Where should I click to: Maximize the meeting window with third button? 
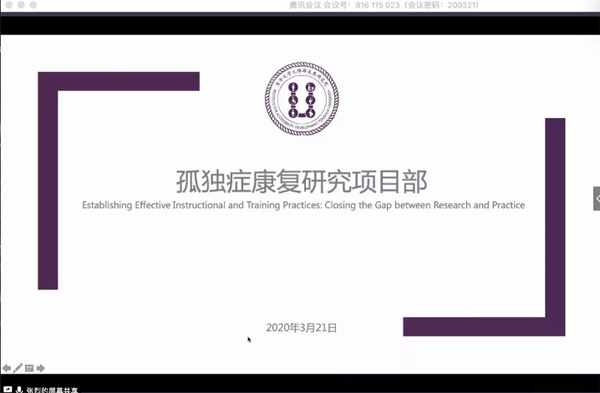pos(33,5)
